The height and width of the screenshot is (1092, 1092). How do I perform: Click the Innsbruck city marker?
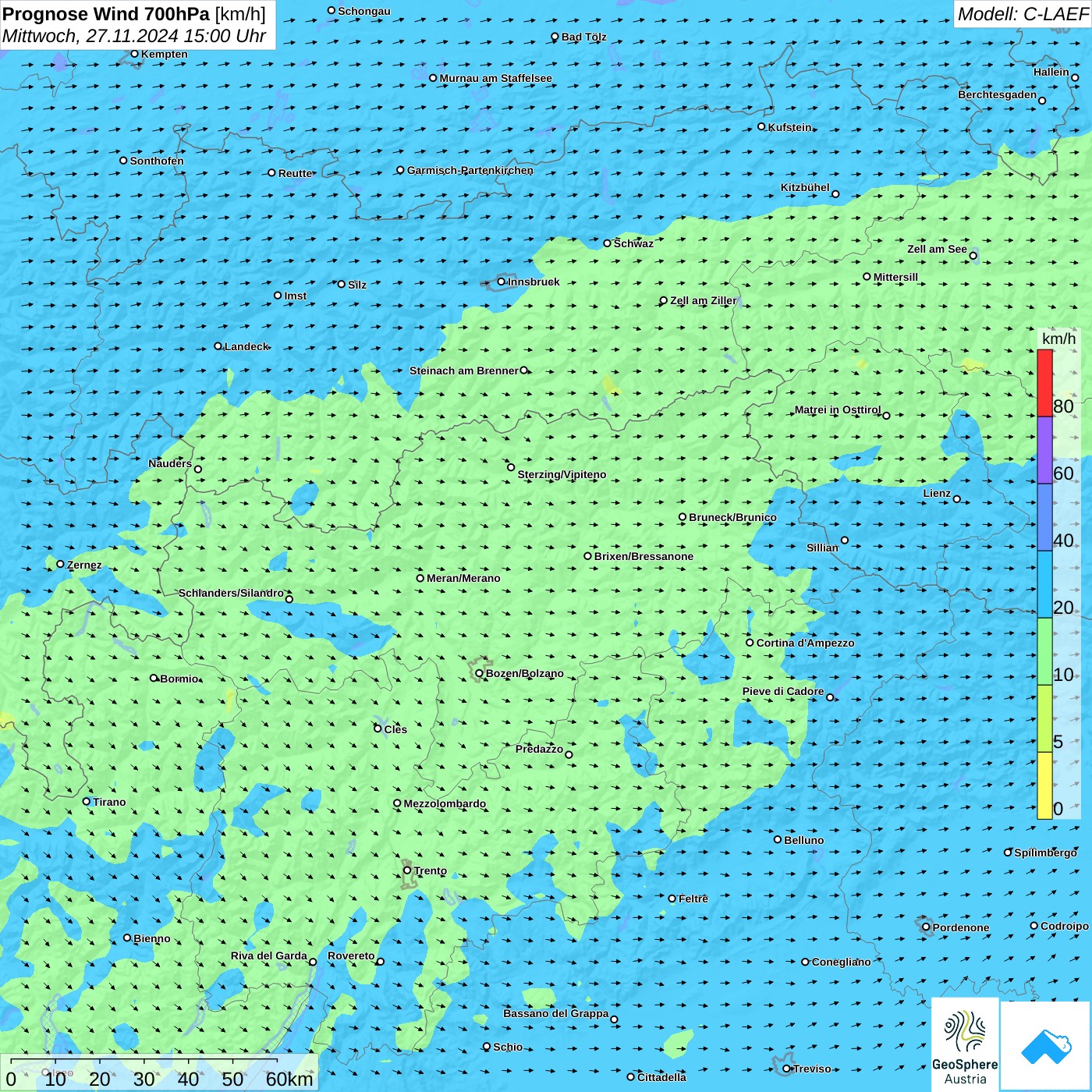502,282
